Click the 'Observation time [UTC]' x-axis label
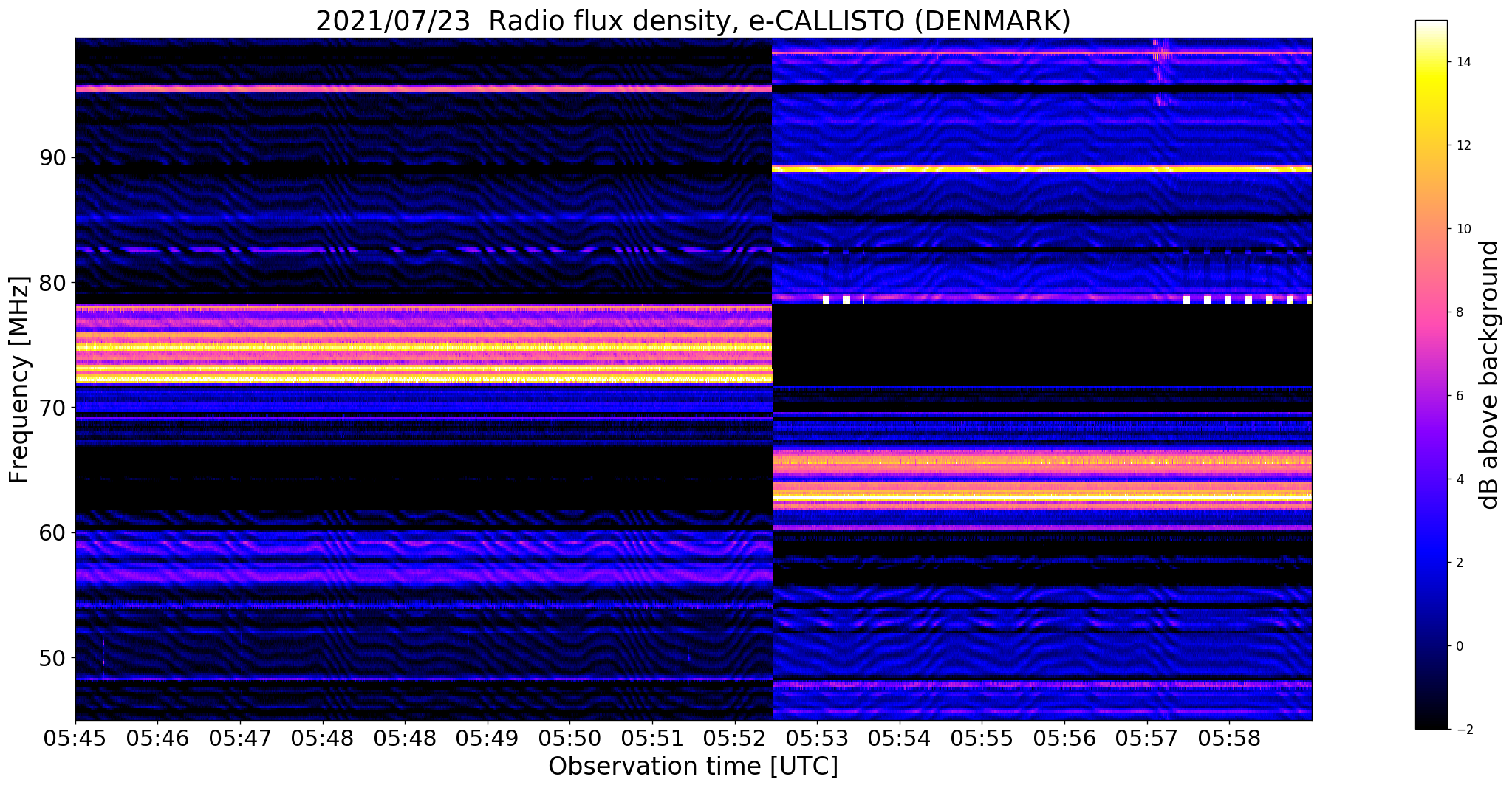 [693, 766]
